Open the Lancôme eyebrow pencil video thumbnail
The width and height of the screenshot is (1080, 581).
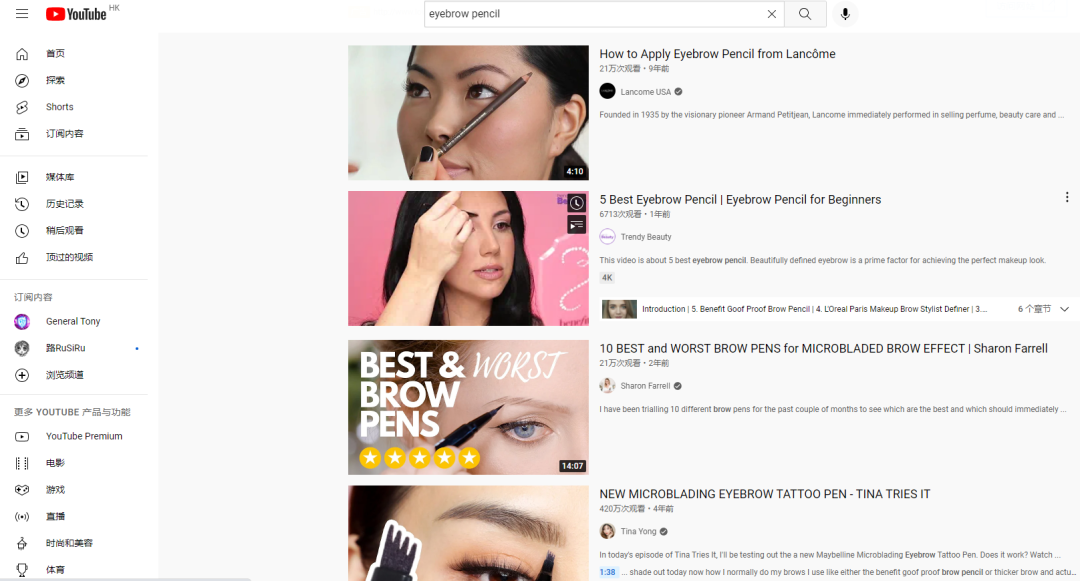(x=468, y=113)
